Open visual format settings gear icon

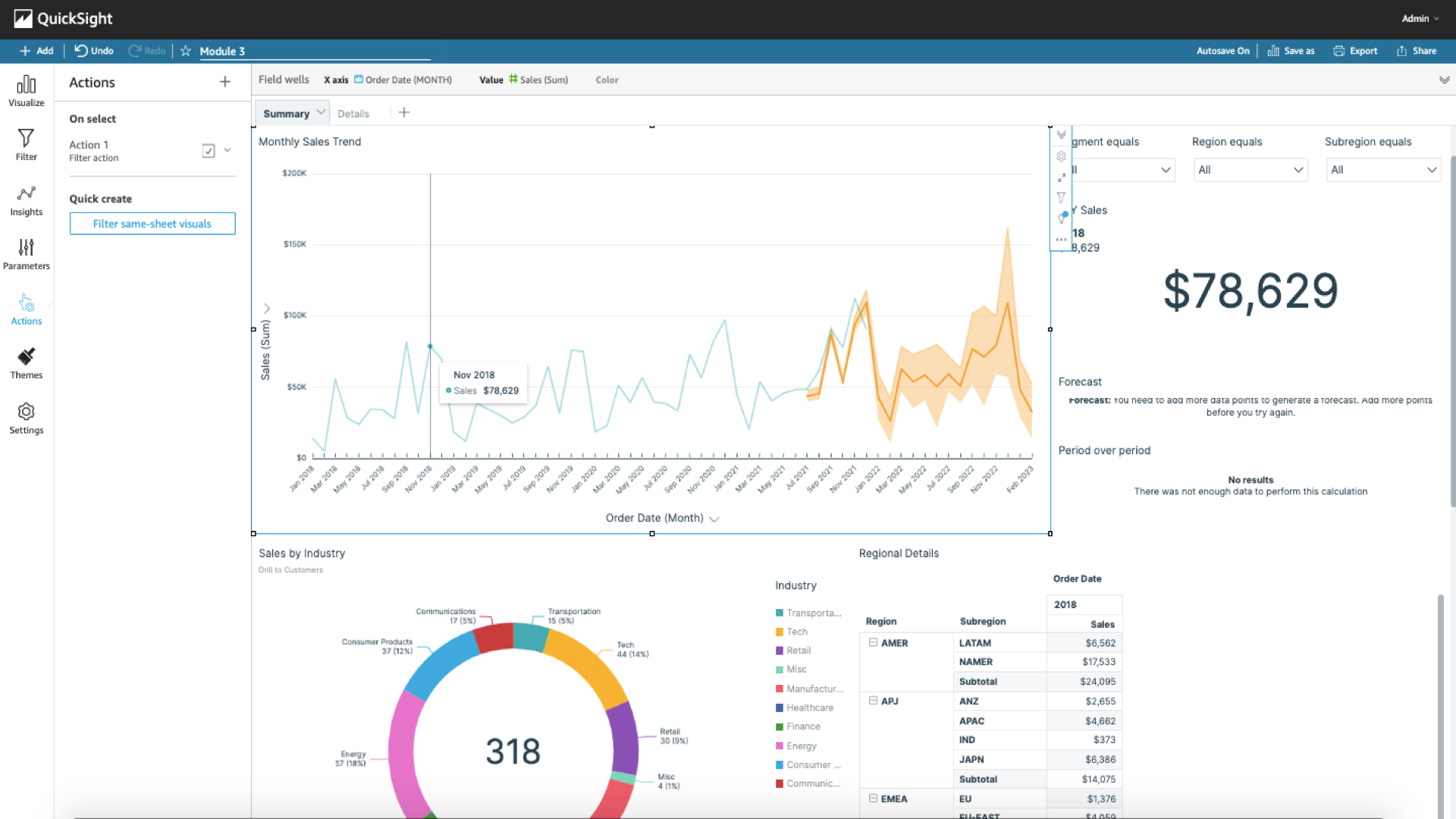[1062, 156]
